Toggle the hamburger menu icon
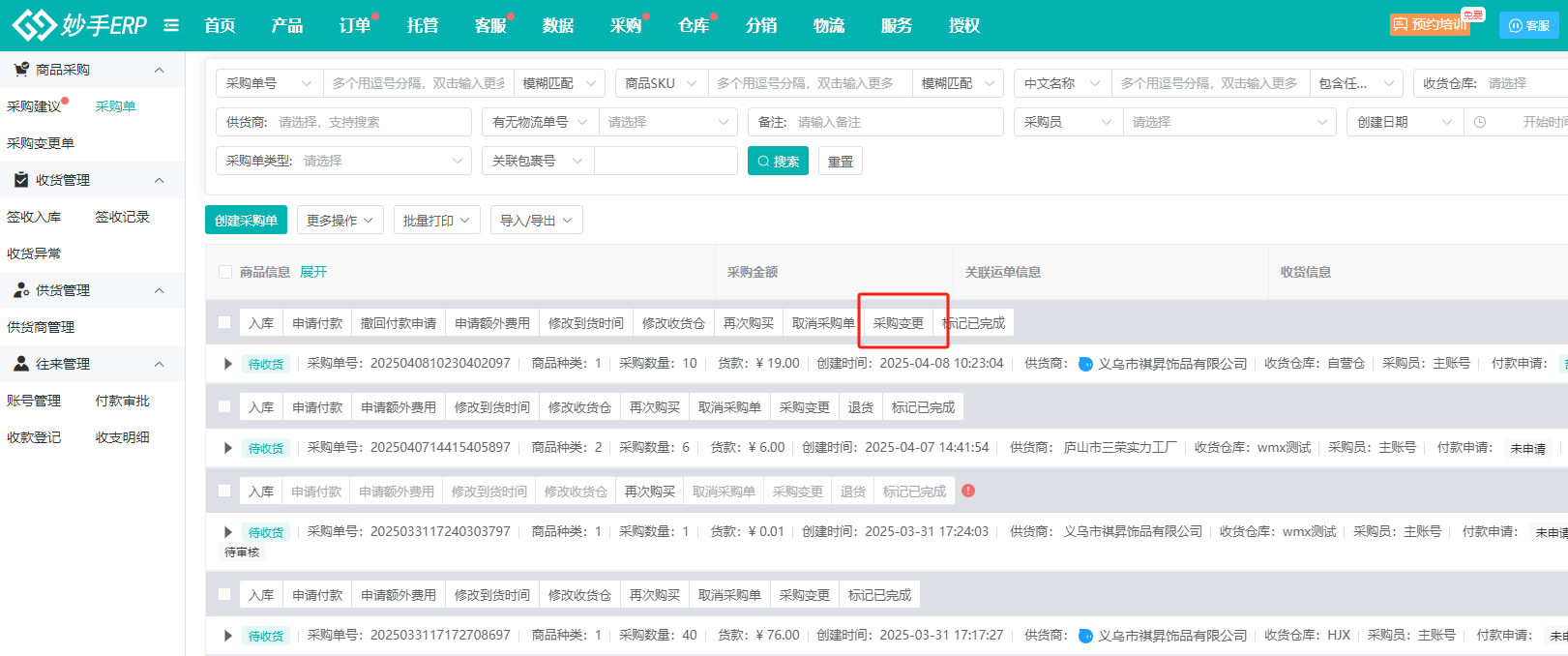This screenshot has height=656, width=1568. (171, 25)
